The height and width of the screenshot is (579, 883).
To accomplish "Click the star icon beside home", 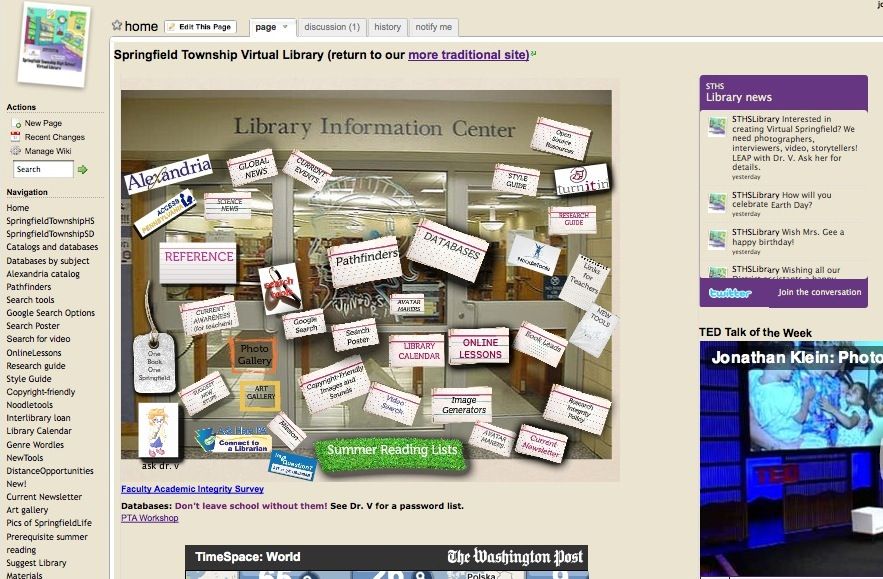I will coord(117,26).
